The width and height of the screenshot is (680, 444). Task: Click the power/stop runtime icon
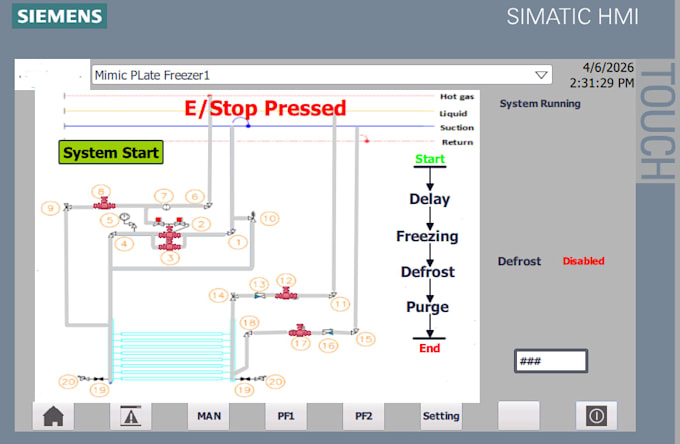tap(596, 416)
